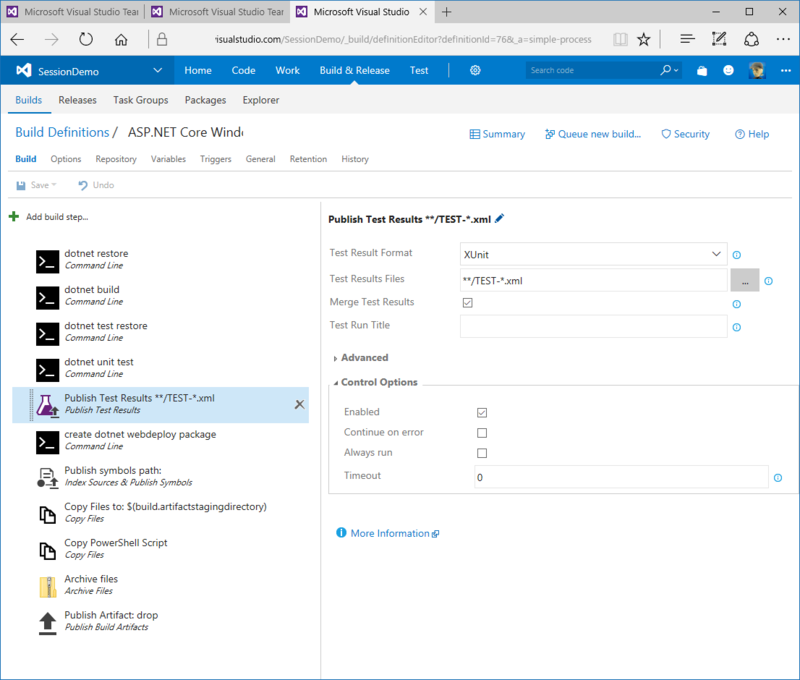Click info icon beside Test Results Files
Image resolution: width=800 pixels, height=680 pixels.
coord(768,281)
